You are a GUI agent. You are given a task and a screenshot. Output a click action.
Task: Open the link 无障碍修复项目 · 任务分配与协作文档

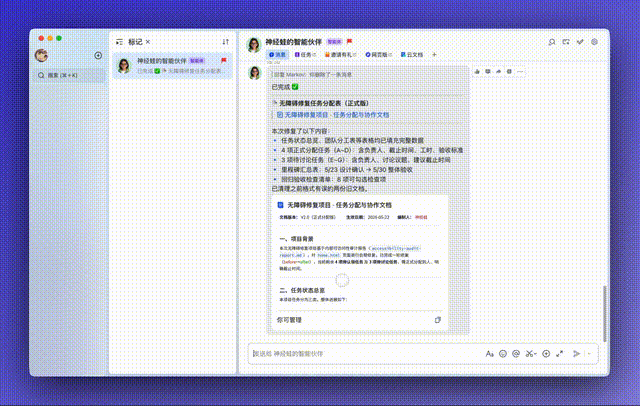pos(336,115)
